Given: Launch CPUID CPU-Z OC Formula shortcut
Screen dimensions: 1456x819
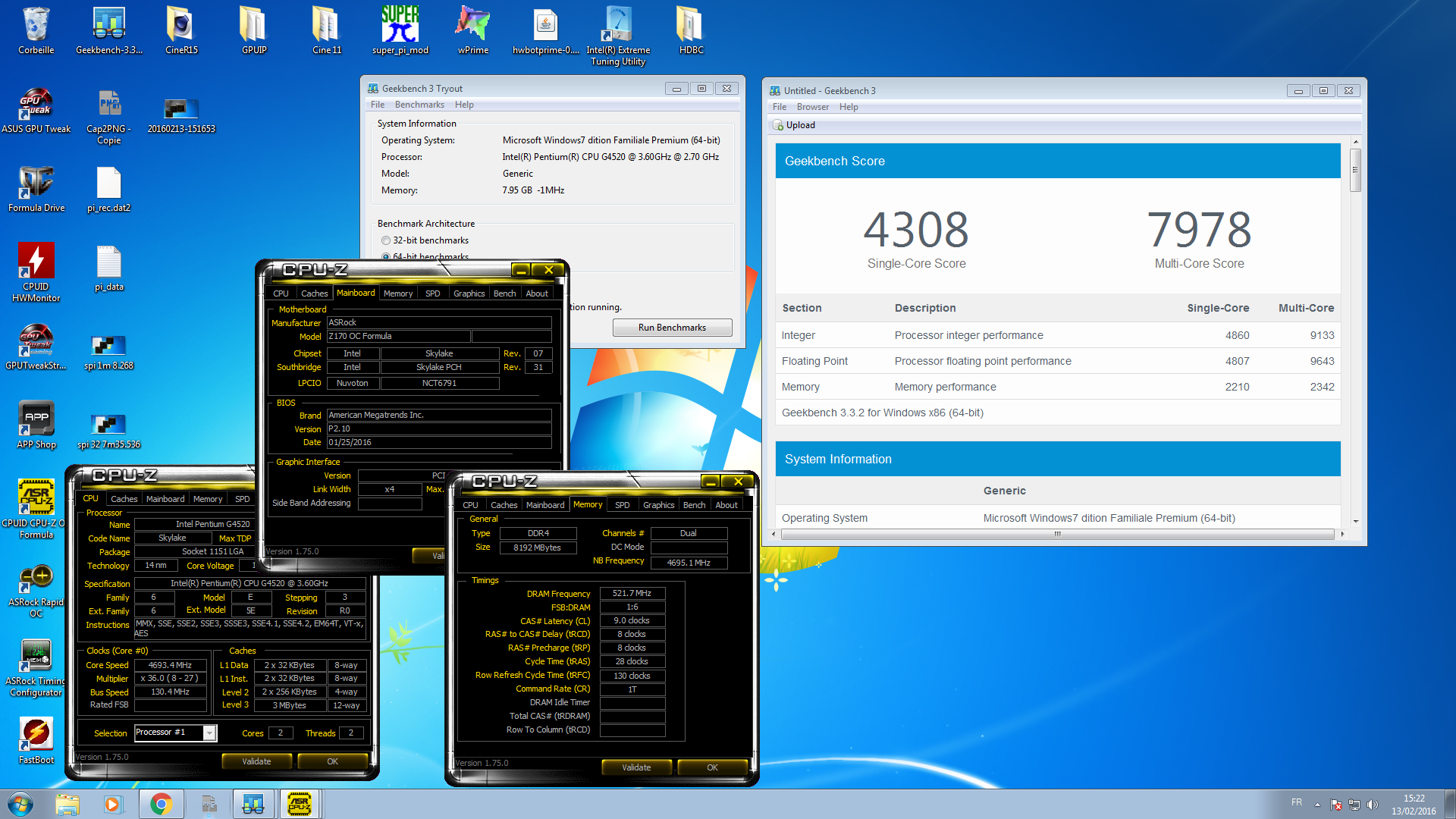Looking at the screenshot, I should (36, 510).
